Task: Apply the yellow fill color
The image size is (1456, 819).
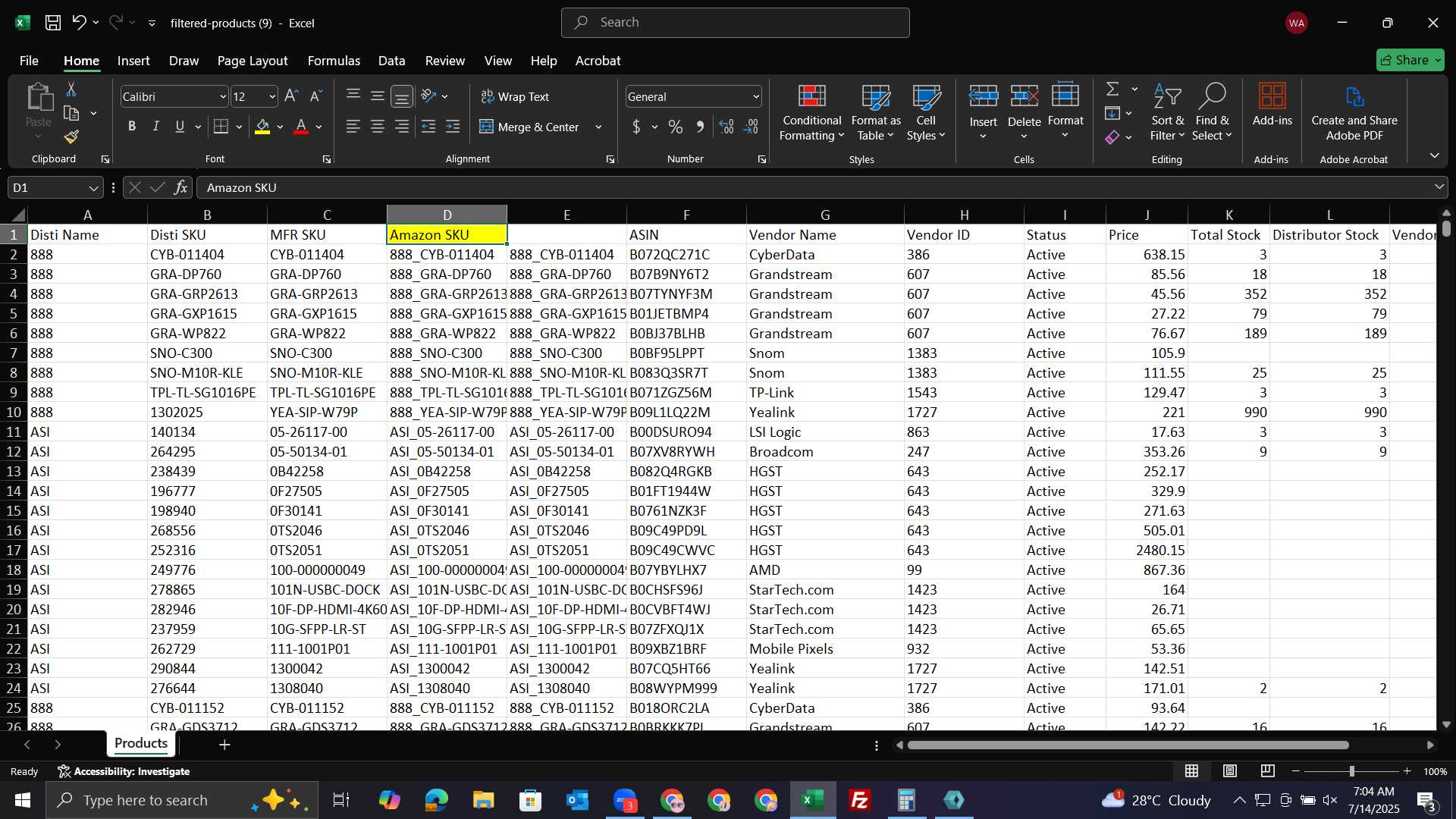Action: coord(262,127)
